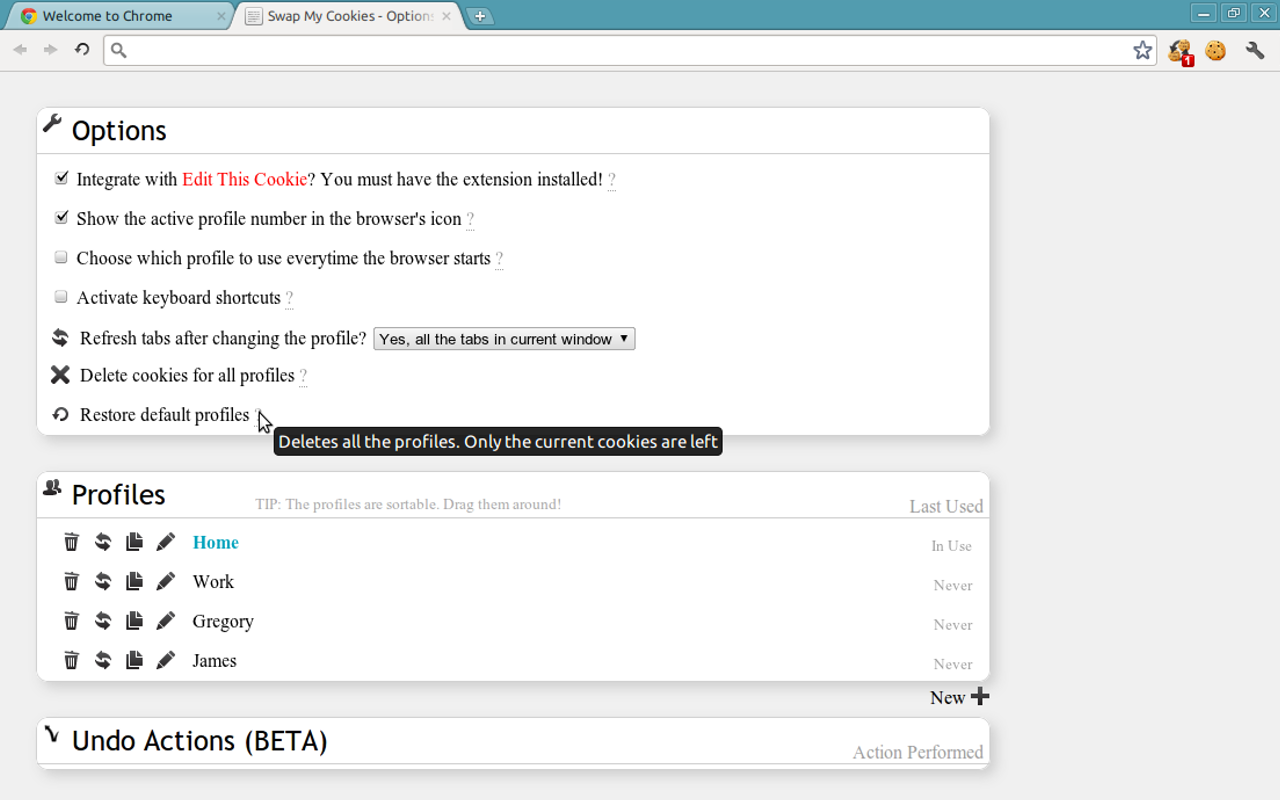
Task: Click Restore default profiles text
Action: [x=164, y=414]
